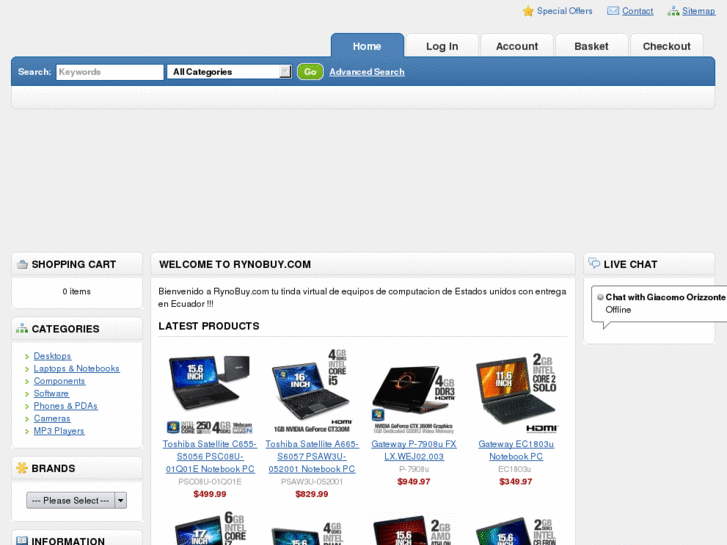Click the $829.99 price text
Viewport: 727px width, 545px height.
click(312, 494)
